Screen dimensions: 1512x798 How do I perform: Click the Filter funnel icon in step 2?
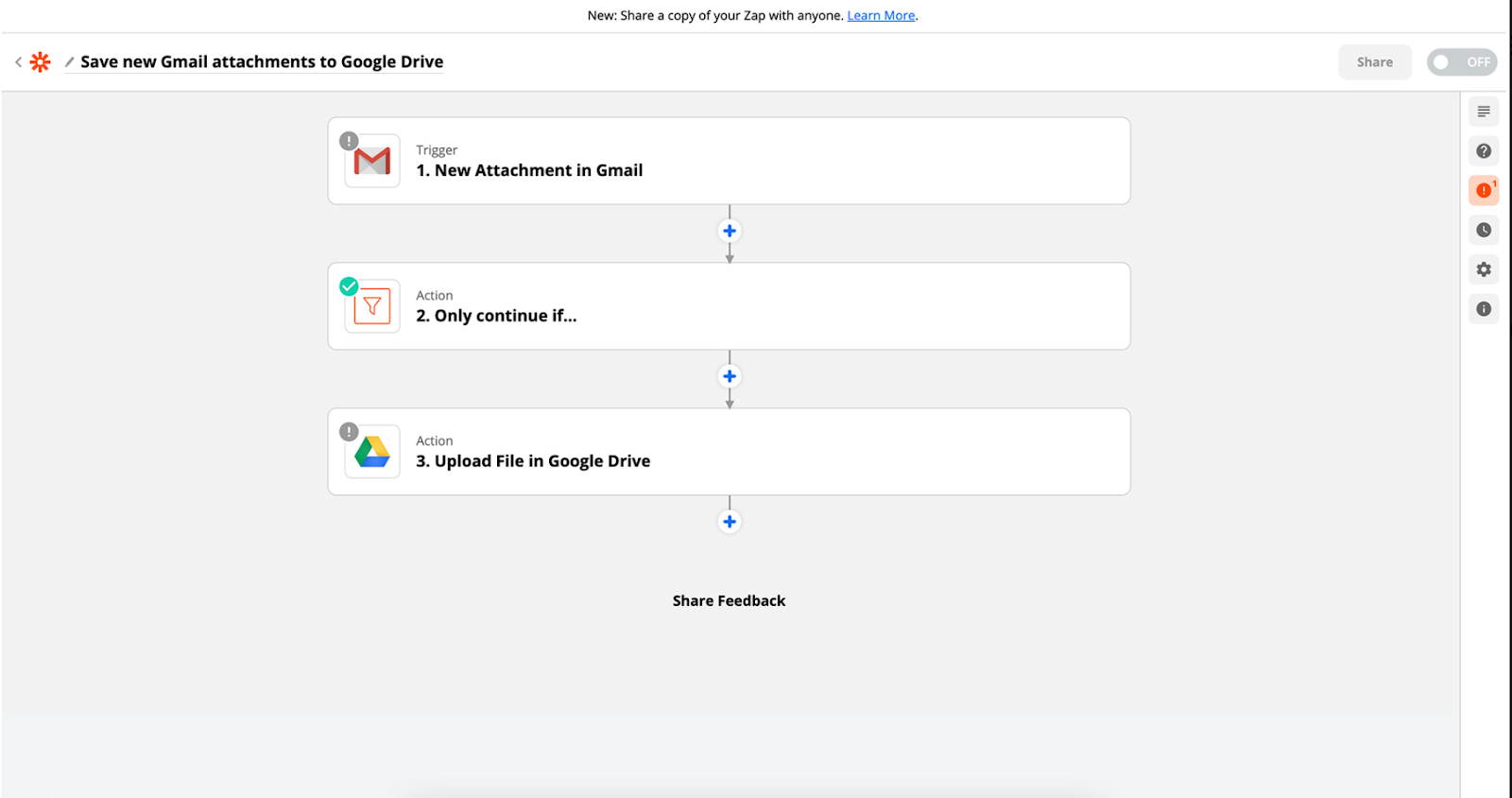(372, 306)
